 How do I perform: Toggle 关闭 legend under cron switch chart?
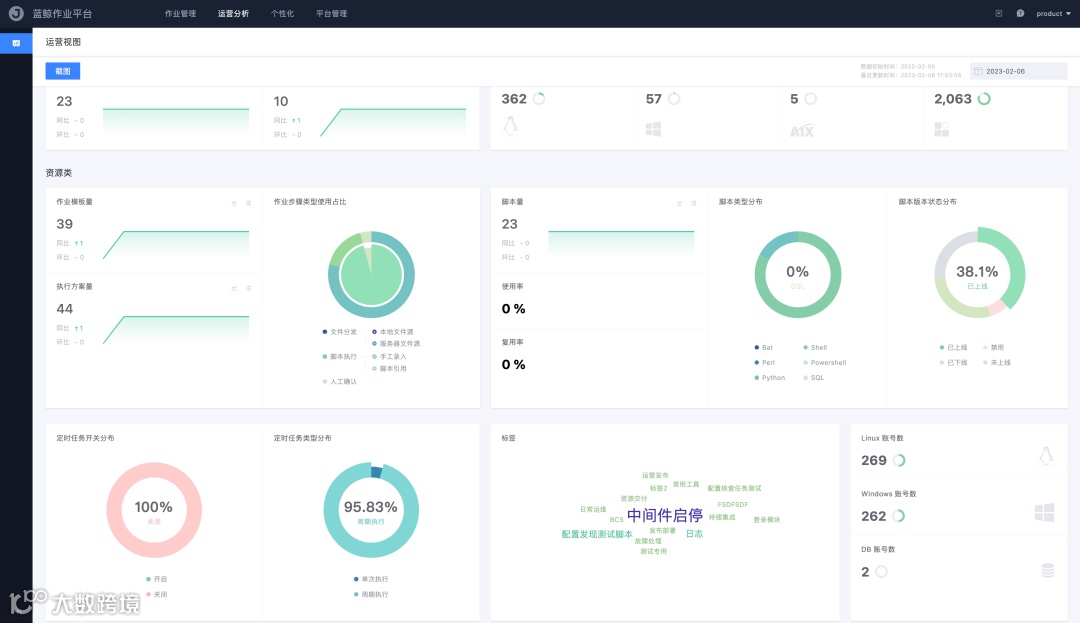coord(156,594)
